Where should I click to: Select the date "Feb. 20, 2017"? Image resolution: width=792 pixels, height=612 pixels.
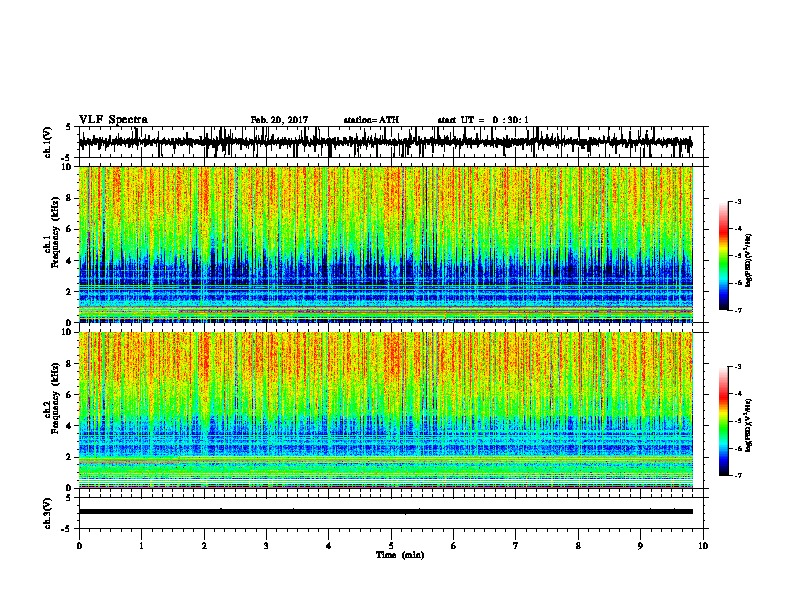click(279, 120)
